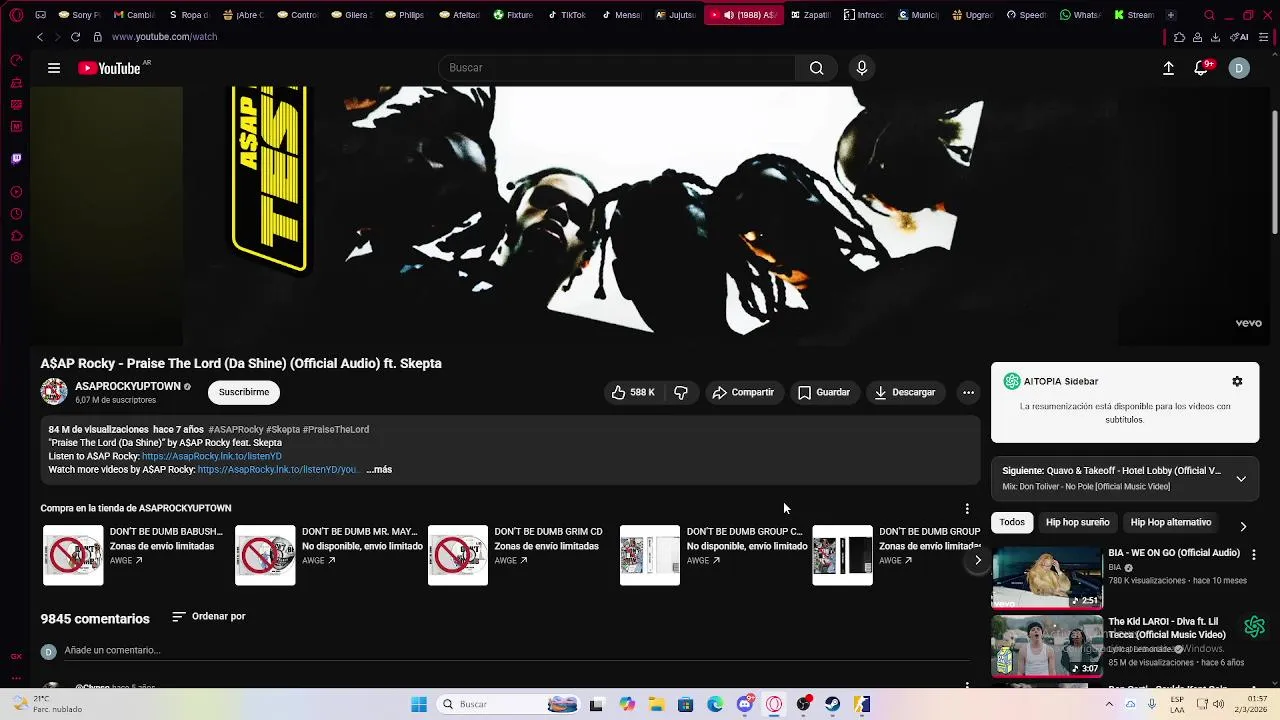
Task: Start voice search with the microphone
Action: (x=862, y=68)
